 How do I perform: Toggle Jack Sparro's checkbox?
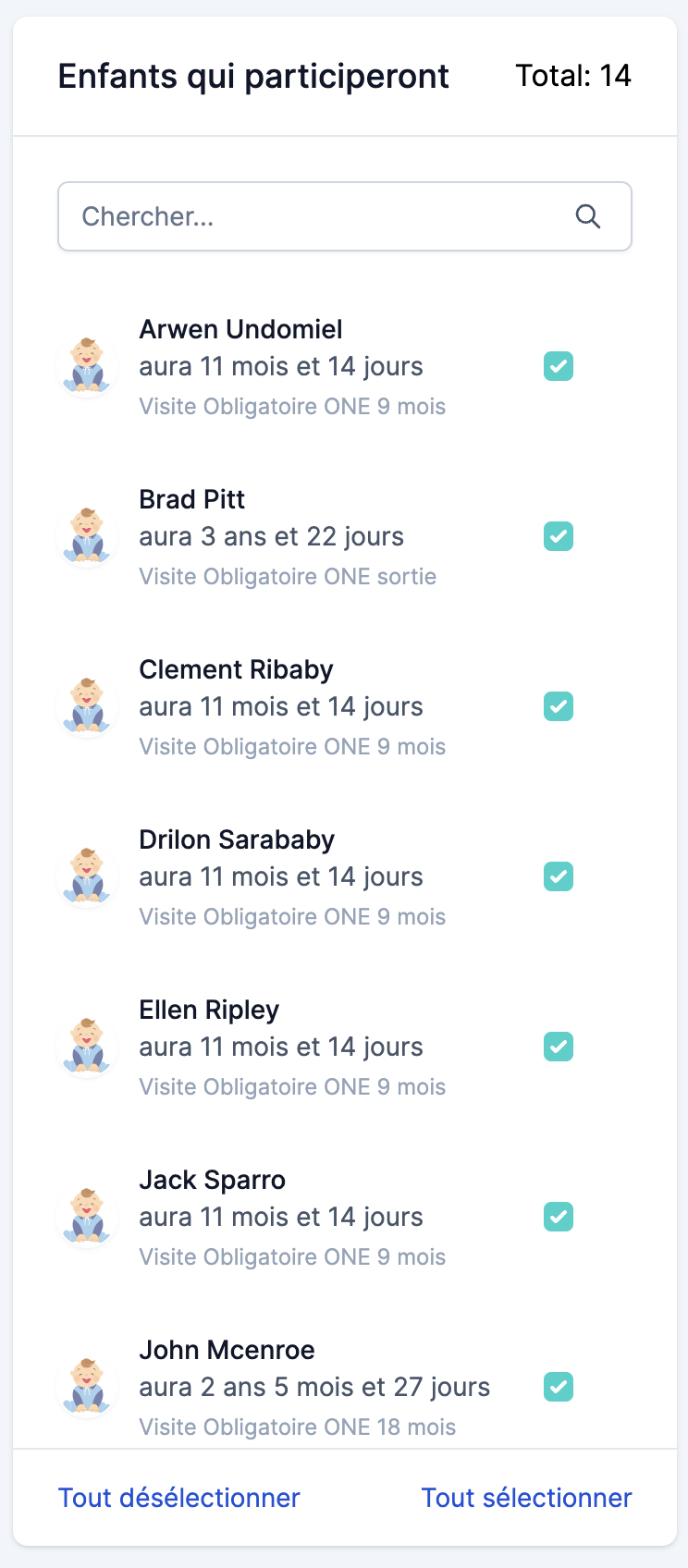point(559,1217)
